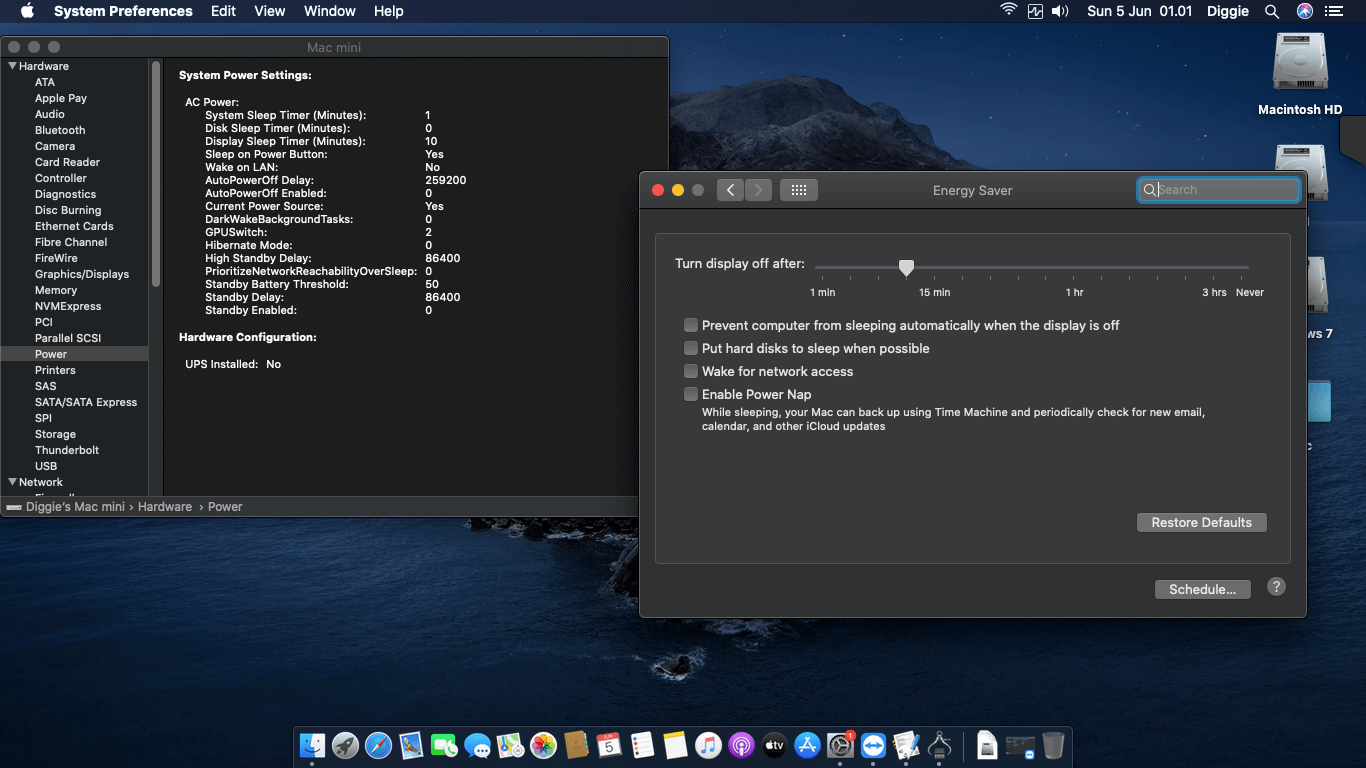1366x768 pixels.
Task: Focus the Energy Saver search field
Action: coord(1219,190)
